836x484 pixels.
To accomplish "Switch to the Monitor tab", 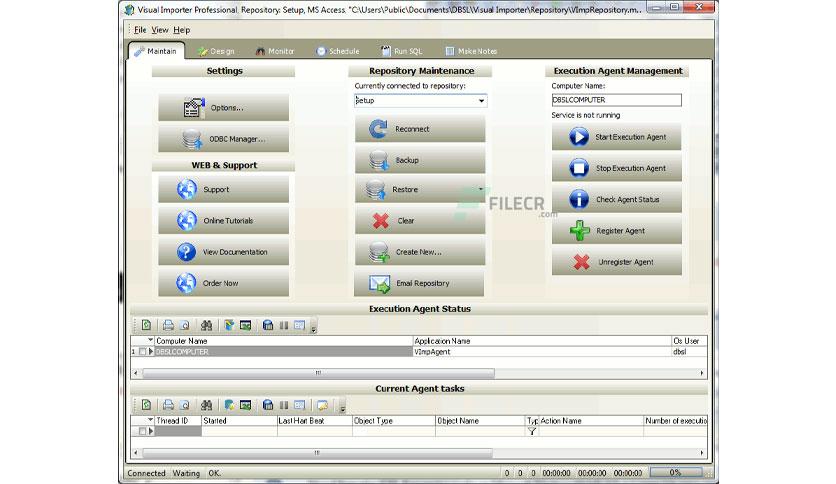I will click(275, 51).
